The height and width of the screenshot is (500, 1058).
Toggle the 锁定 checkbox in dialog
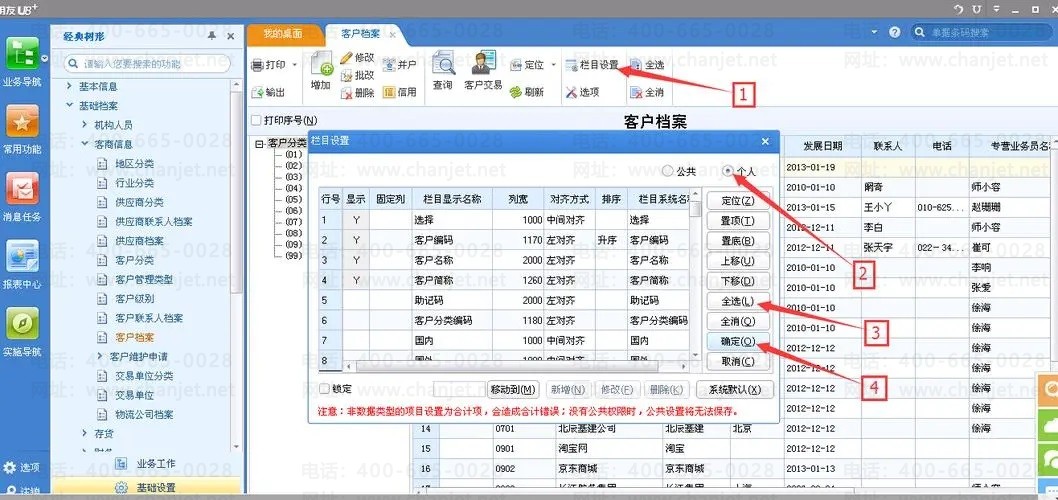(x=325, y=389)
